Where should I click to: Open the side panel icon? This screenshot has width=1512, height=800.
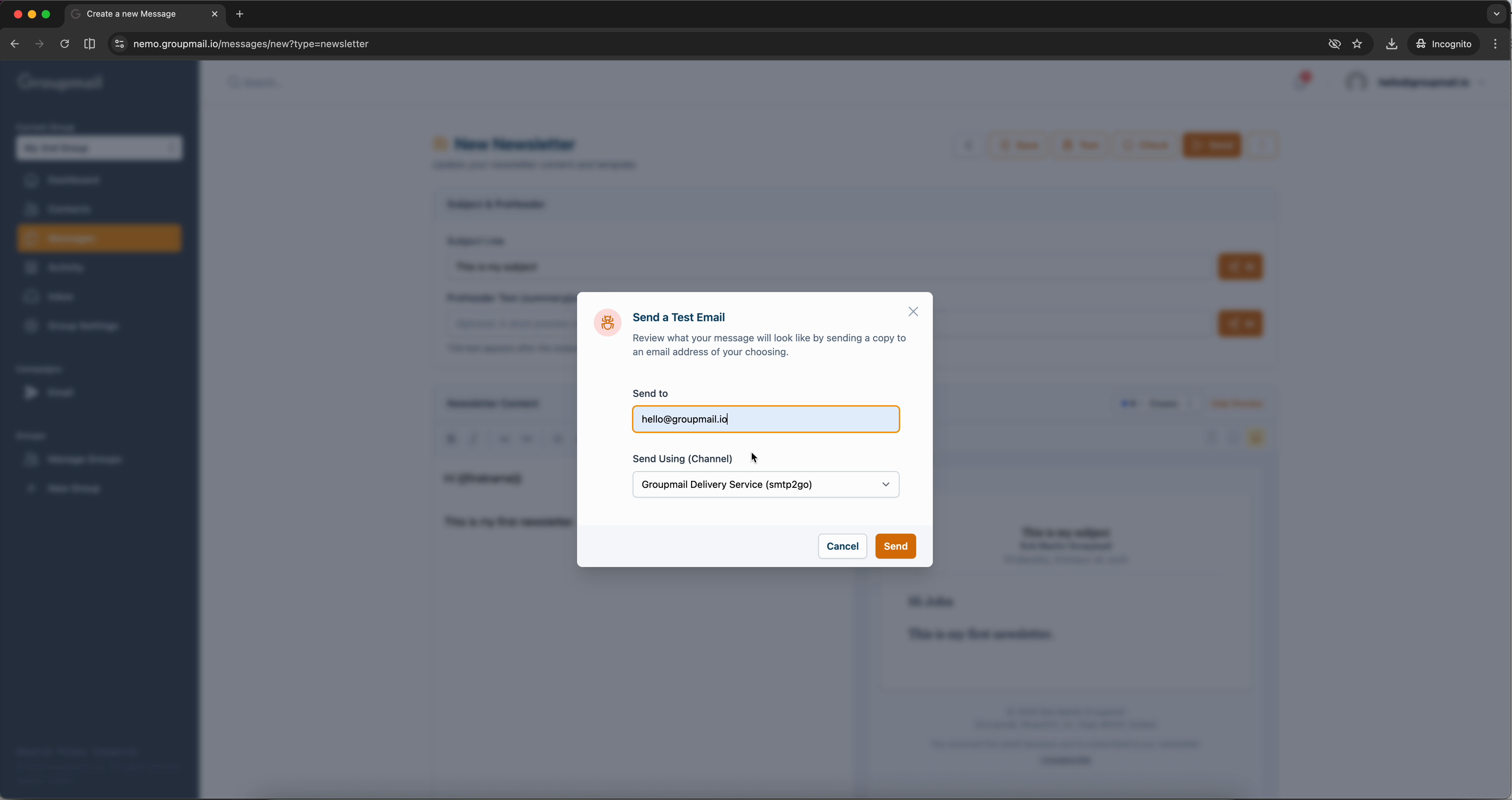(89, 44)
